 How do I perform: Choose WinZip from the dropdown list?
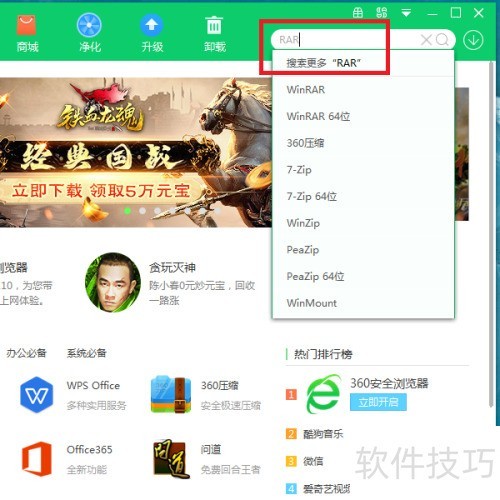pos(363,223)
